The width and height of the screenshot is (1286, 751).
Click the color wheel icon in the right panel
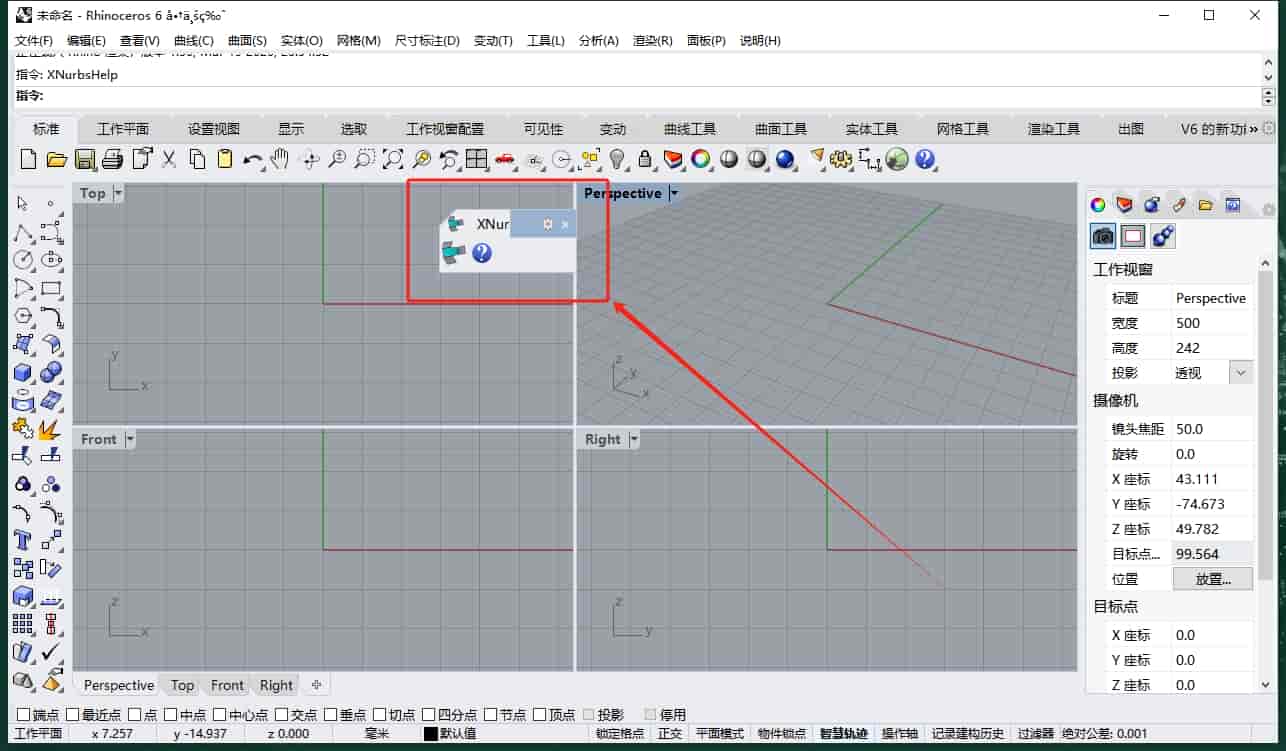1097,204
